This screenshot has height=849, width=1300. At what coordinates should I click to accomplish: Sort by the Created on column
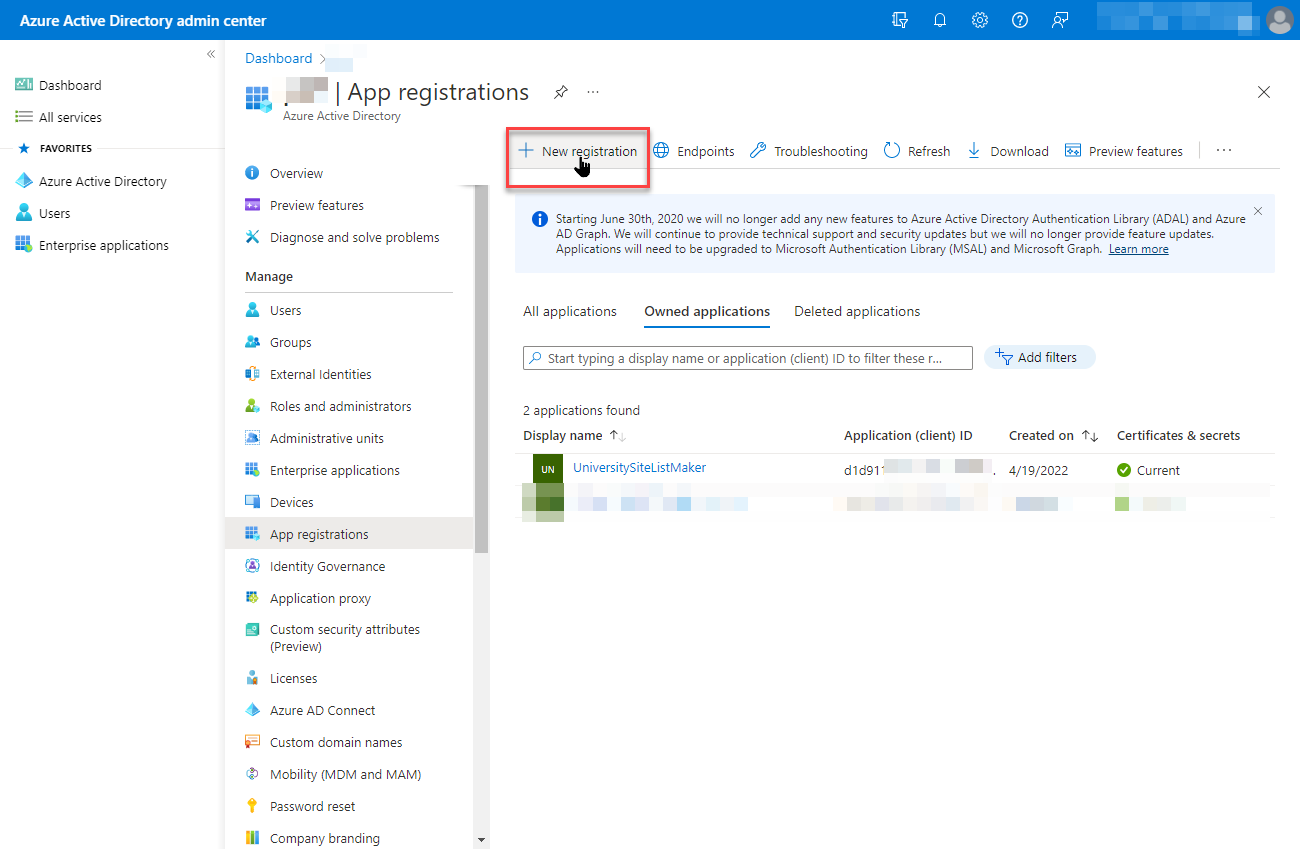[x=1054, y=436]
